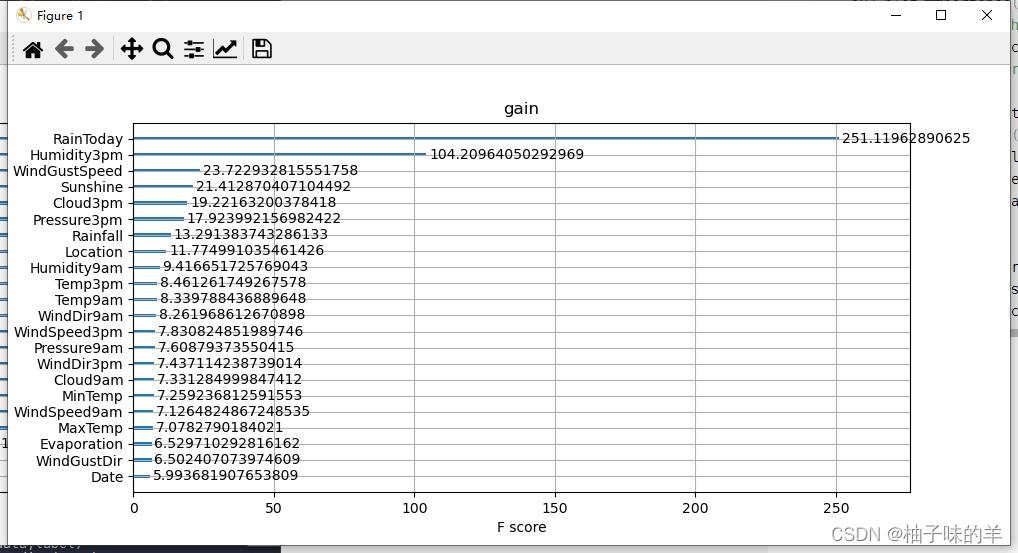
Task: Select the chart title "gain"
Action: 521,109
